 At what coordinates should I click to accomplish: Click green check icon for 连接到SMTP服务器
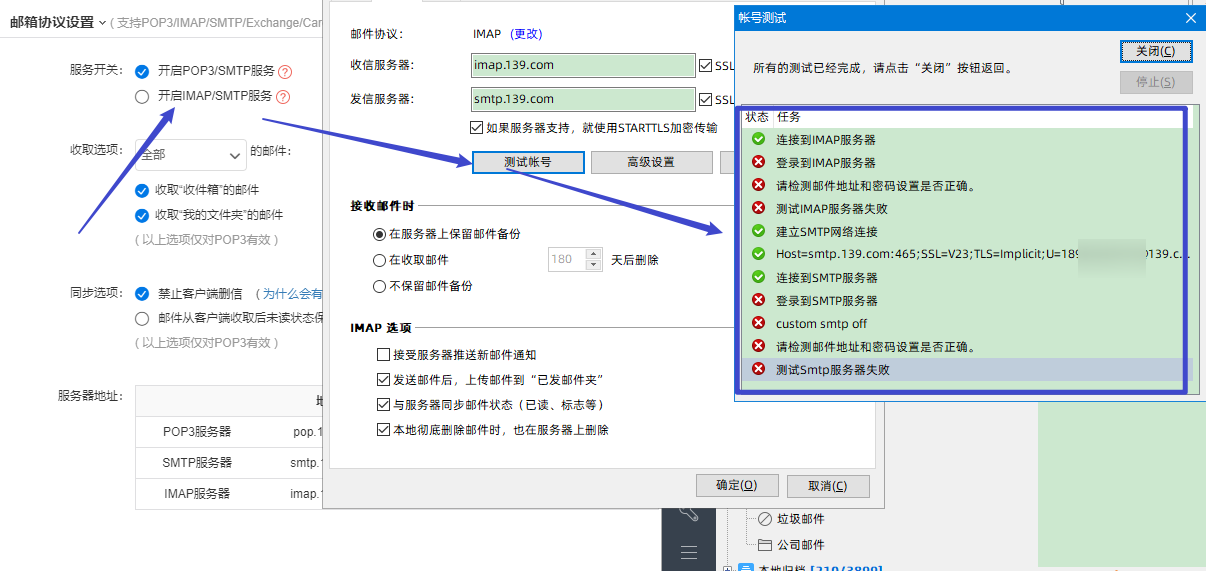pyautogui.click(x=759, y=277)
